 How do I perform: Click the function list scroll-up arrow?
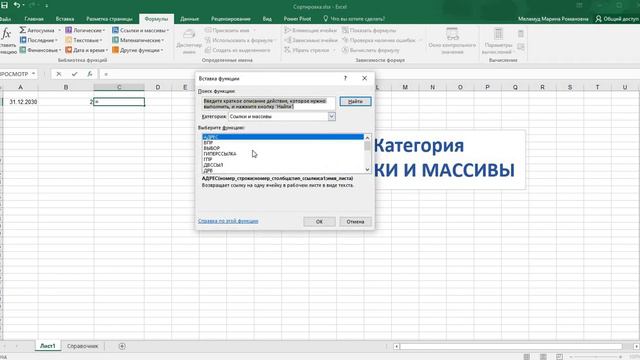[367, 138]
